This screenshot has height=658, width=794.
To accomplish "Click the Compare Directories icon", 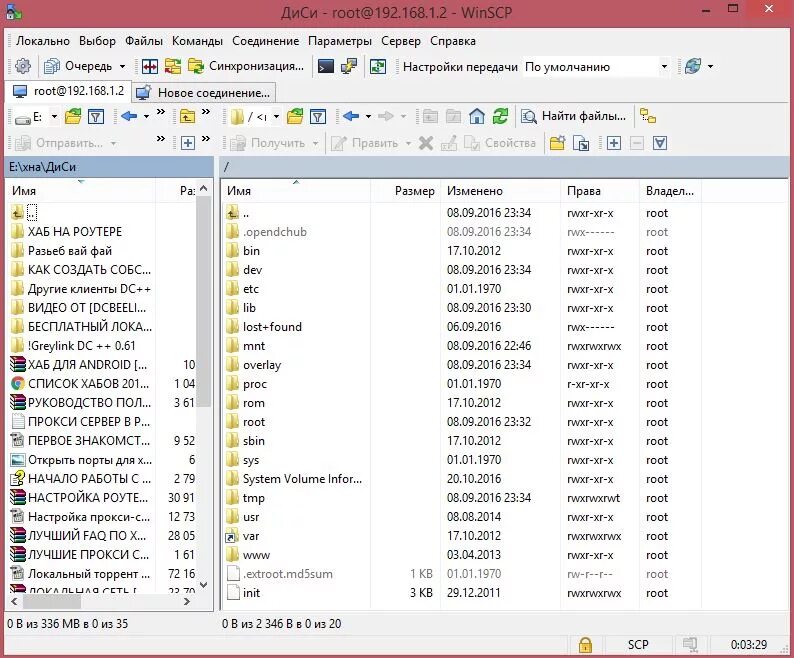I will [x=150, y=66].
